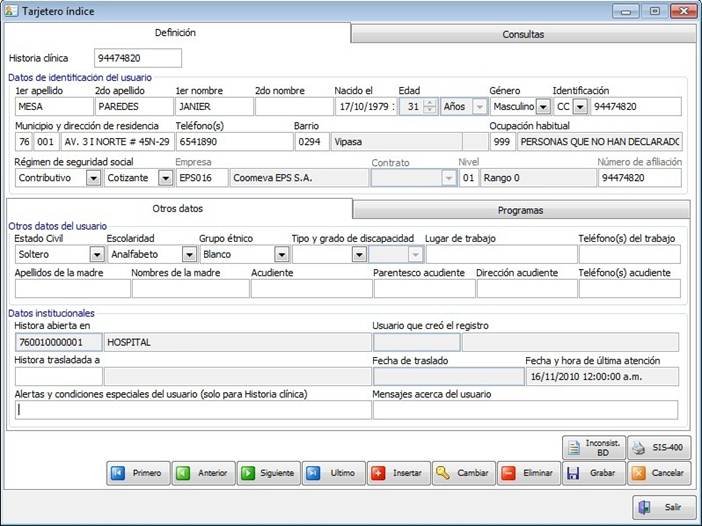Open the grado de discapacidad dropdown

[415, 254]
